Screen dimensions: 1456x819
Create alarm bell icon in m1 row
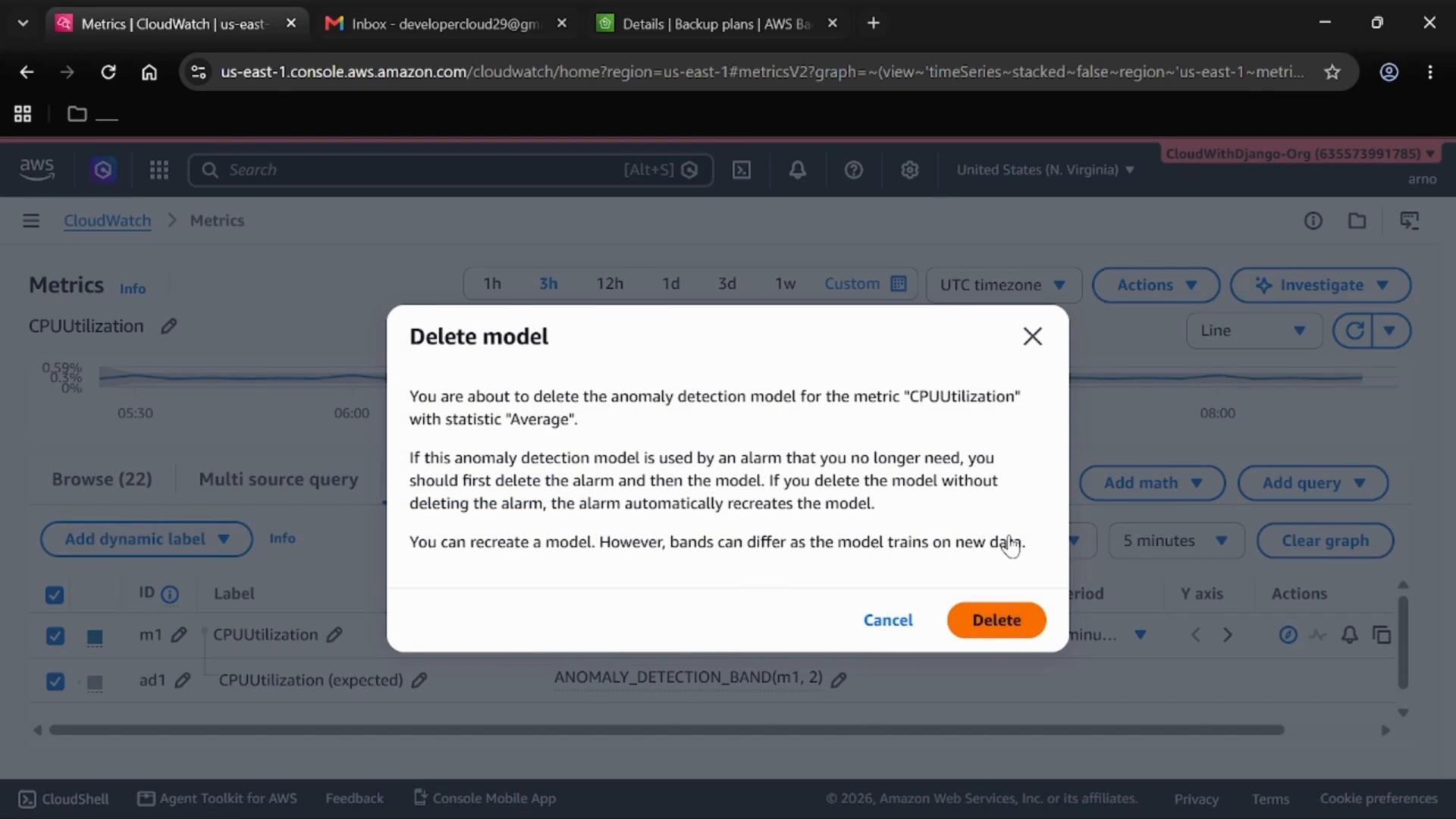click(1349, 635)
